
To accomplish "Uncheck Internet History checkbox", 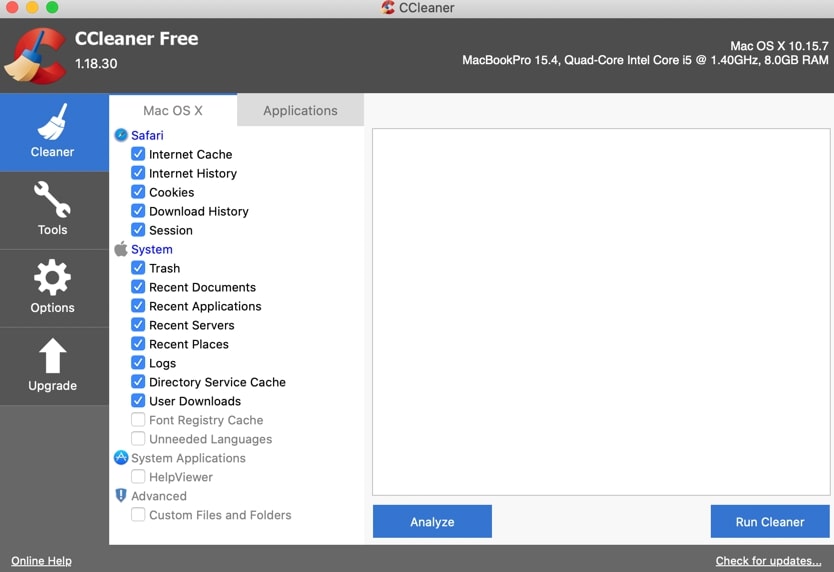I will (x=138, y=173).
